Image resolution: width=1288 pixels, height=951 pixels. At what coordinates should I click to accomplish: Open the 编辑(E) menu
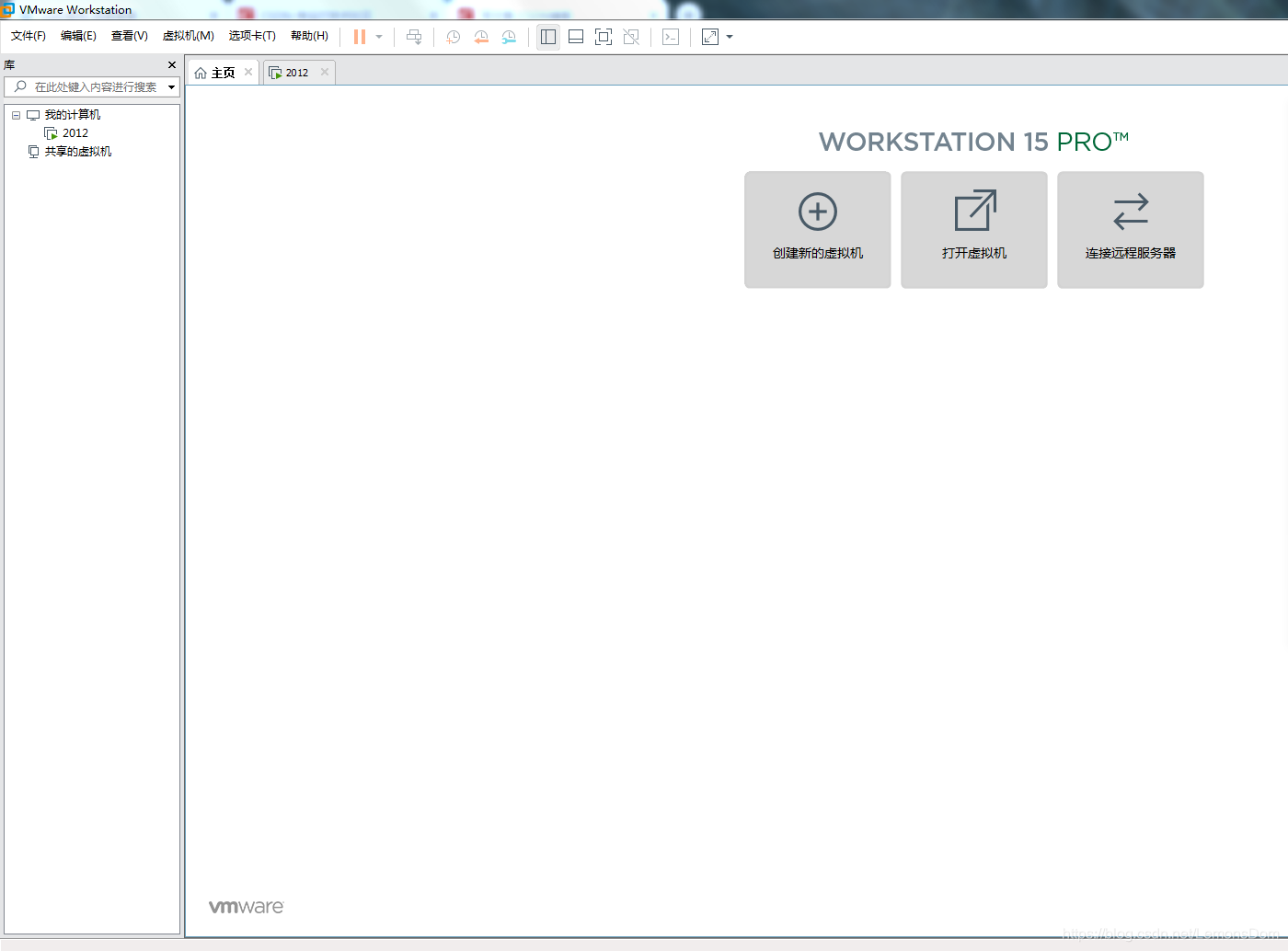tap(78, 36)
